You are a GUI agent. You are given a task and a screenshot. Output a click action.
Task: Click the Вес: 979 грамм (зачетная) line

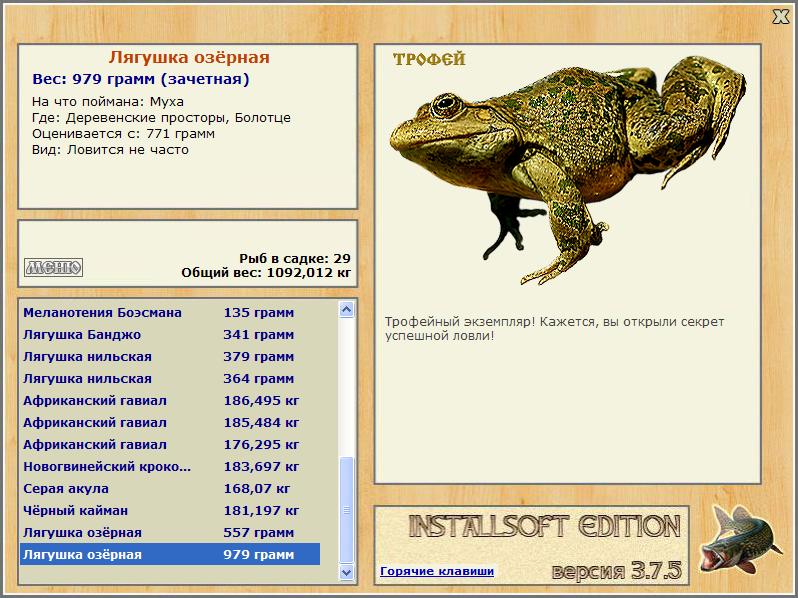(x=141, y=79)
